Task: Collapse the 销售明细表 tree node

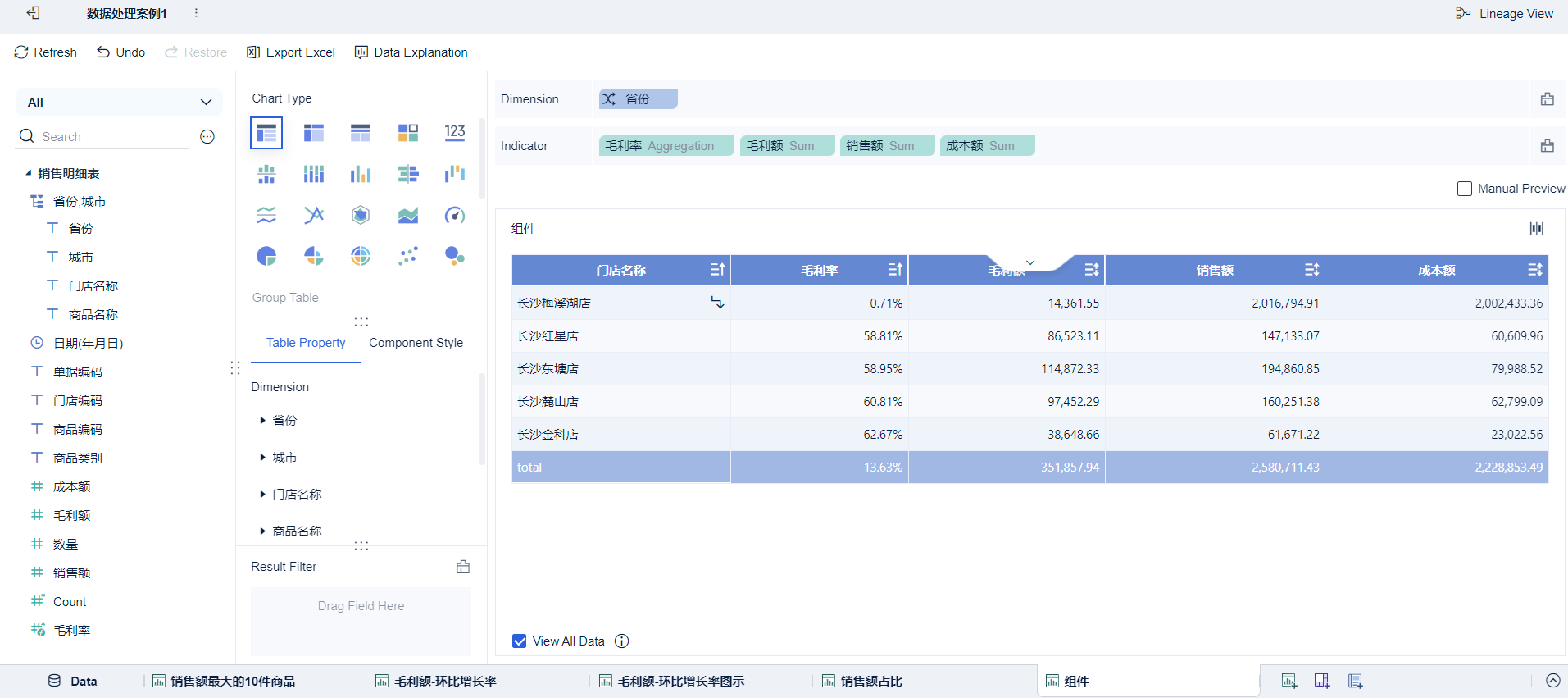Action: click(29, 173)
